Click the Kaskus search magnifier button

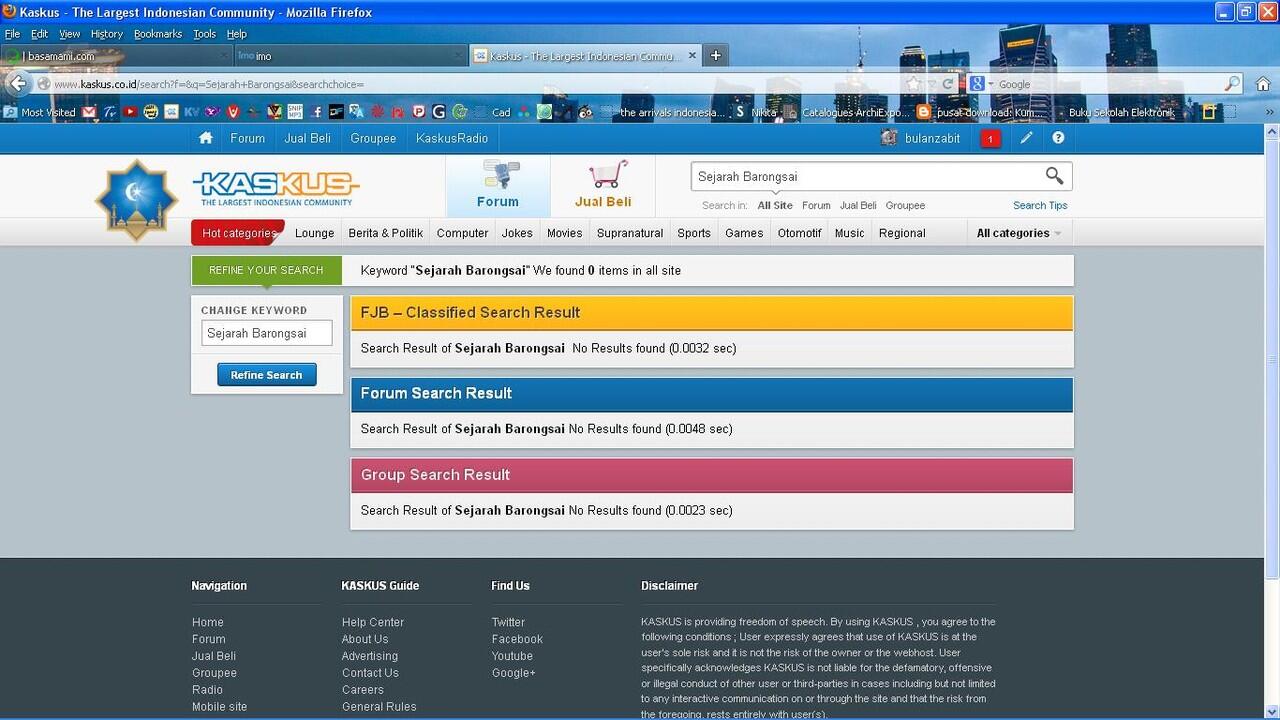coord(1054,176)
